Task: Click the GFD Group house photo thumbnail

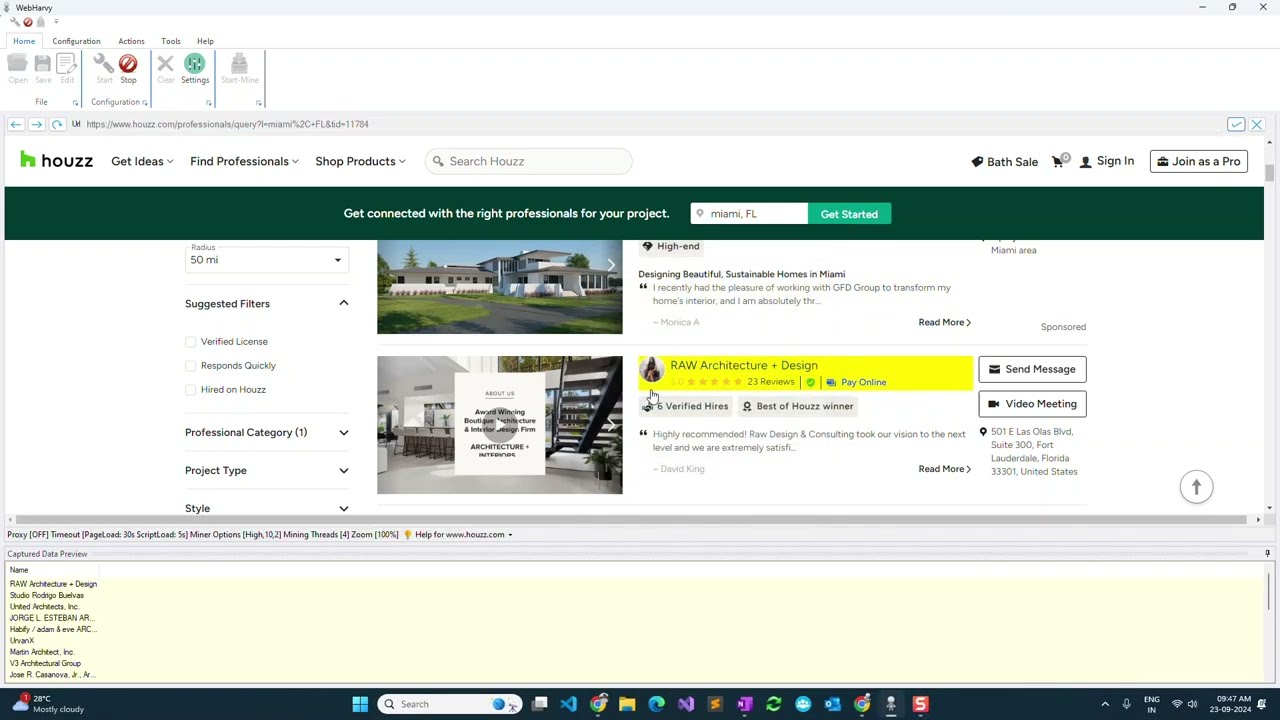Action: (499, 287)
